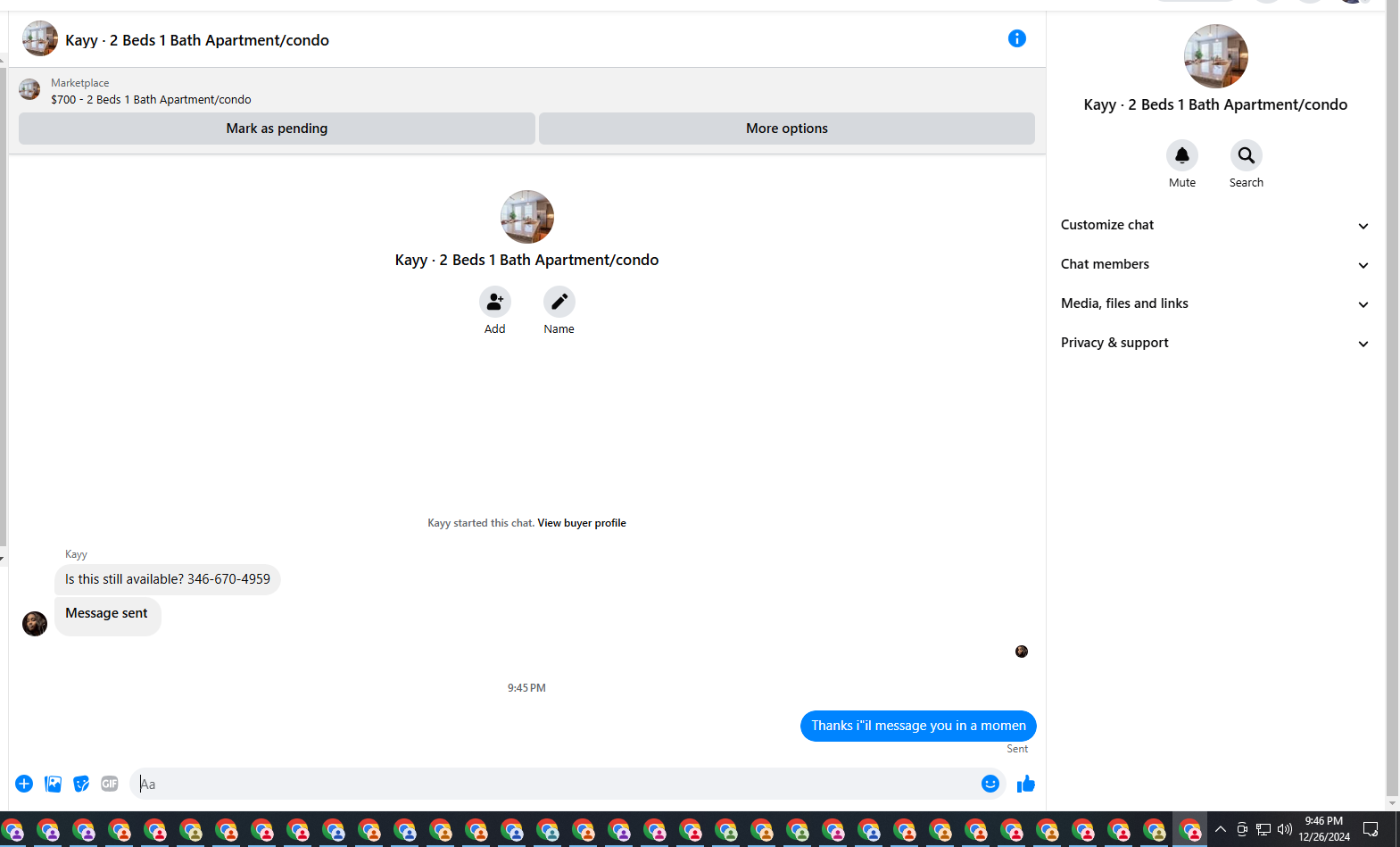Open header chat thumbnail photo
Screen dimensions: 1400x847
pos(40,39)
